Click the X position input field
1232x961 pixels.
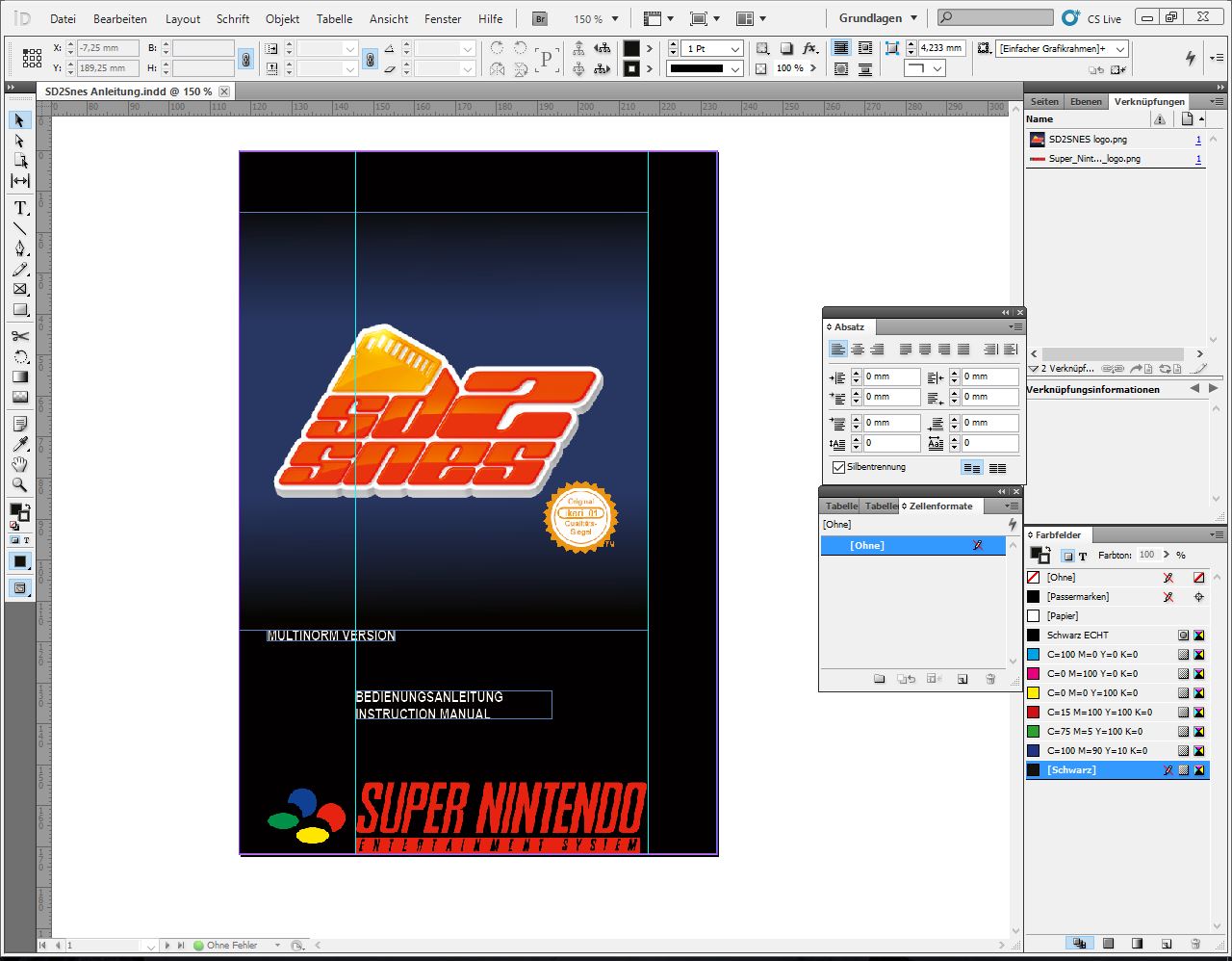(108, 48)
